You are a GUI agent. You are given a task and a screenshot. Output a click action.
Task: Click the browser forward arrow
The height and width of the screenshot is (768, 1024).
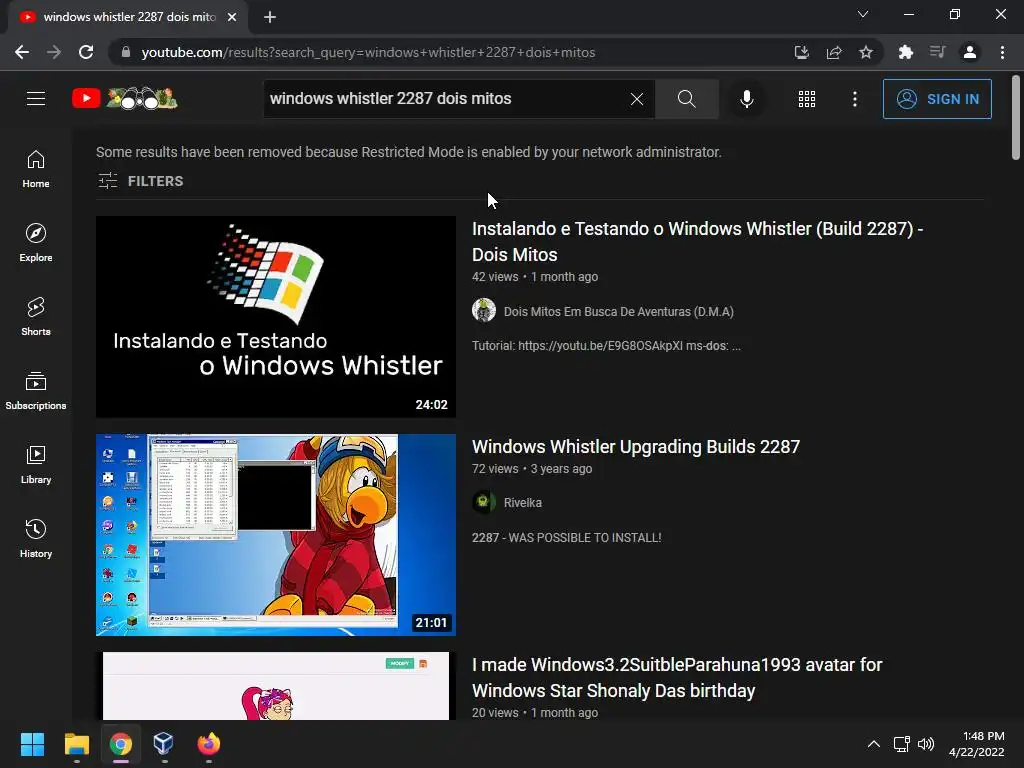tap(54, 52)
